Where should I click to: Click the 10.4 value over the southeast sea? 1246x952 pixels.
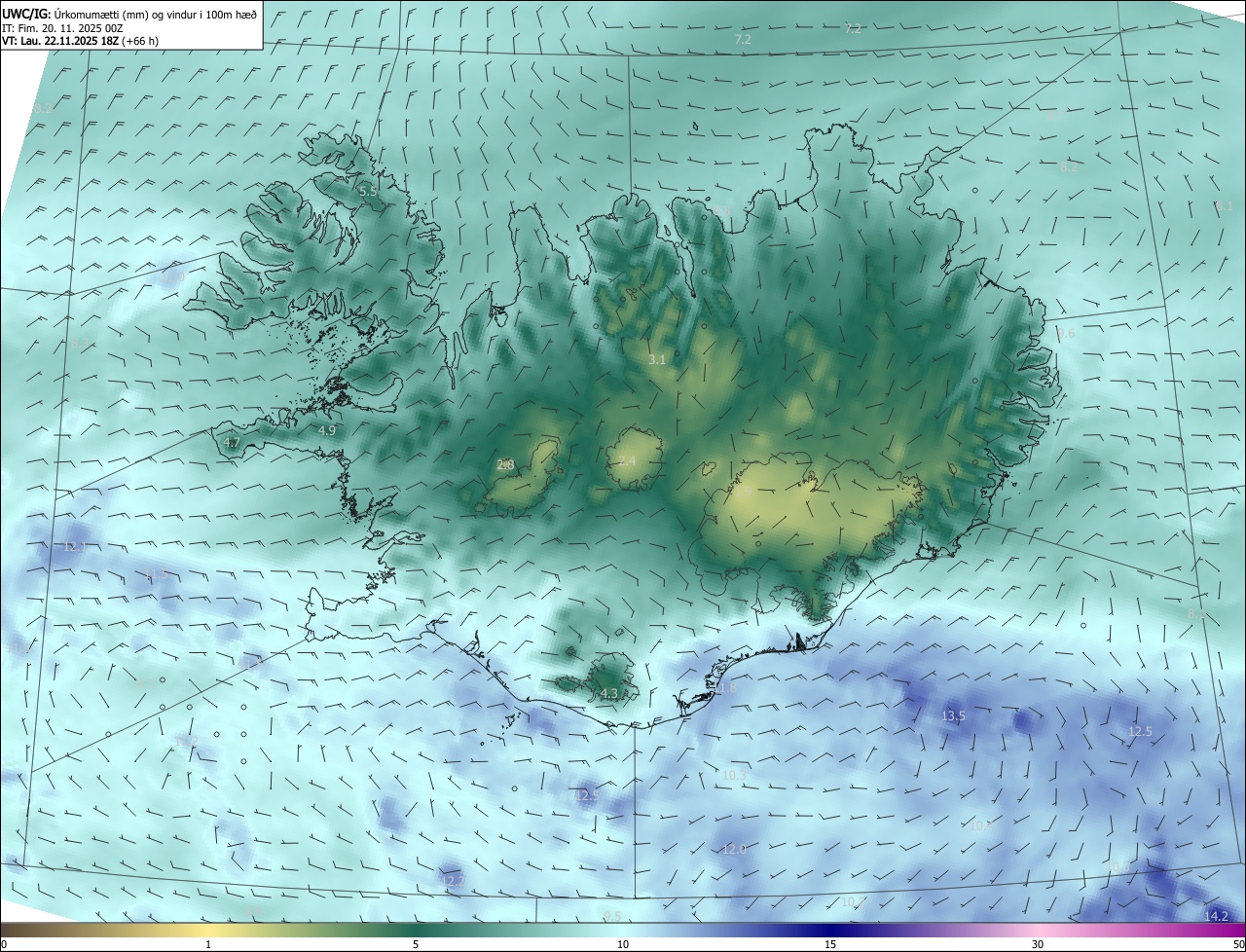(980, 825)
